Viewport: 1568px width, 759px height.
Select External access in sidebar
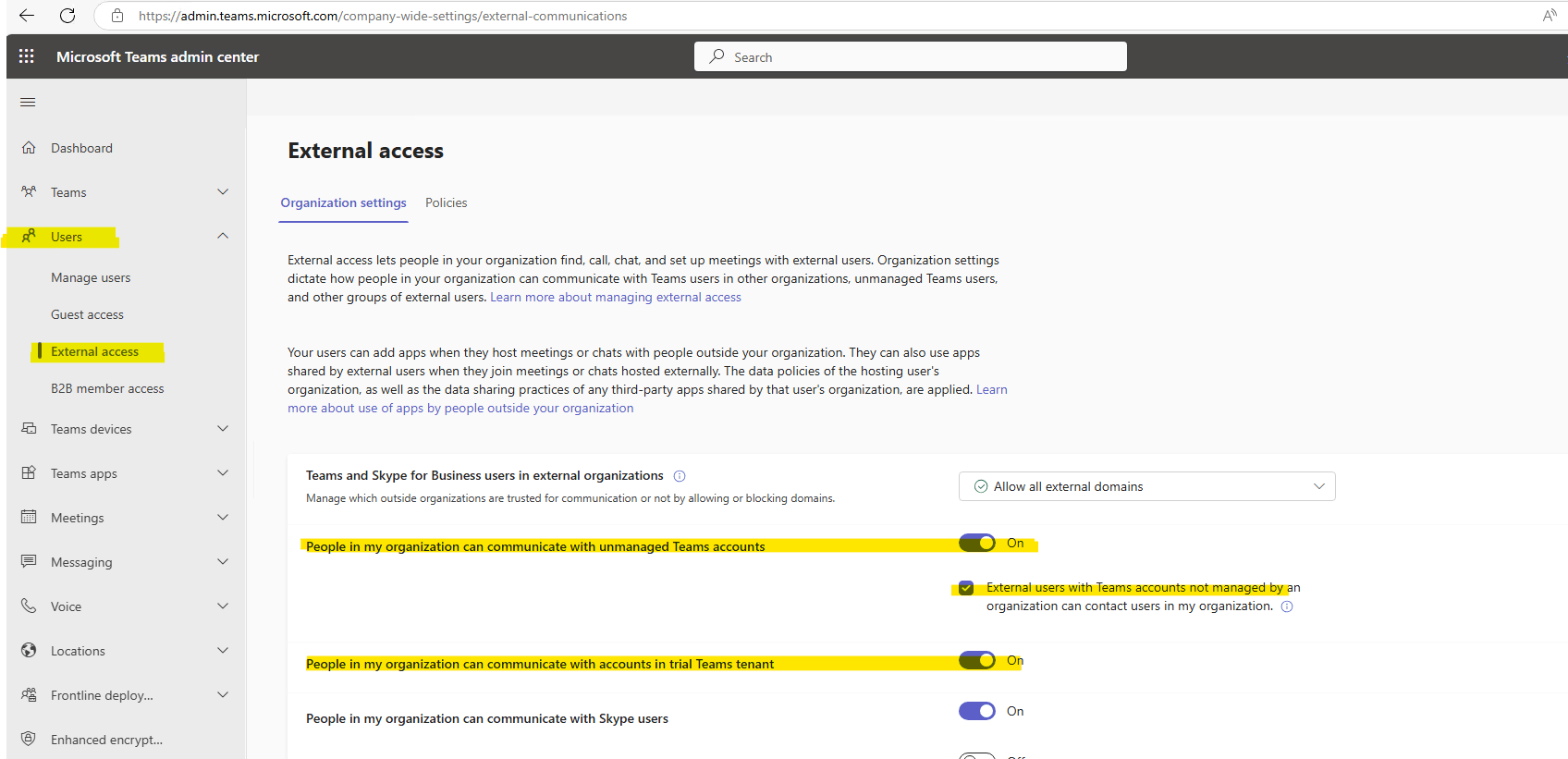[94, 351]
